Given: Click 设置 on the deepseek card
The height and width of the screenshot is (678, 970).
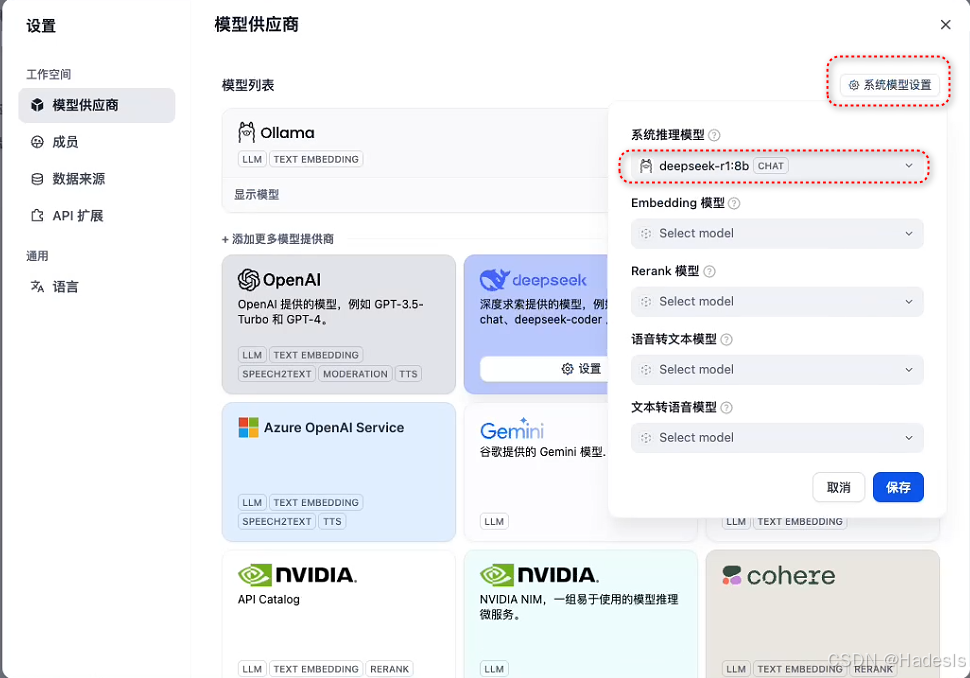Looking at the screenshot, I should [581, 369].
